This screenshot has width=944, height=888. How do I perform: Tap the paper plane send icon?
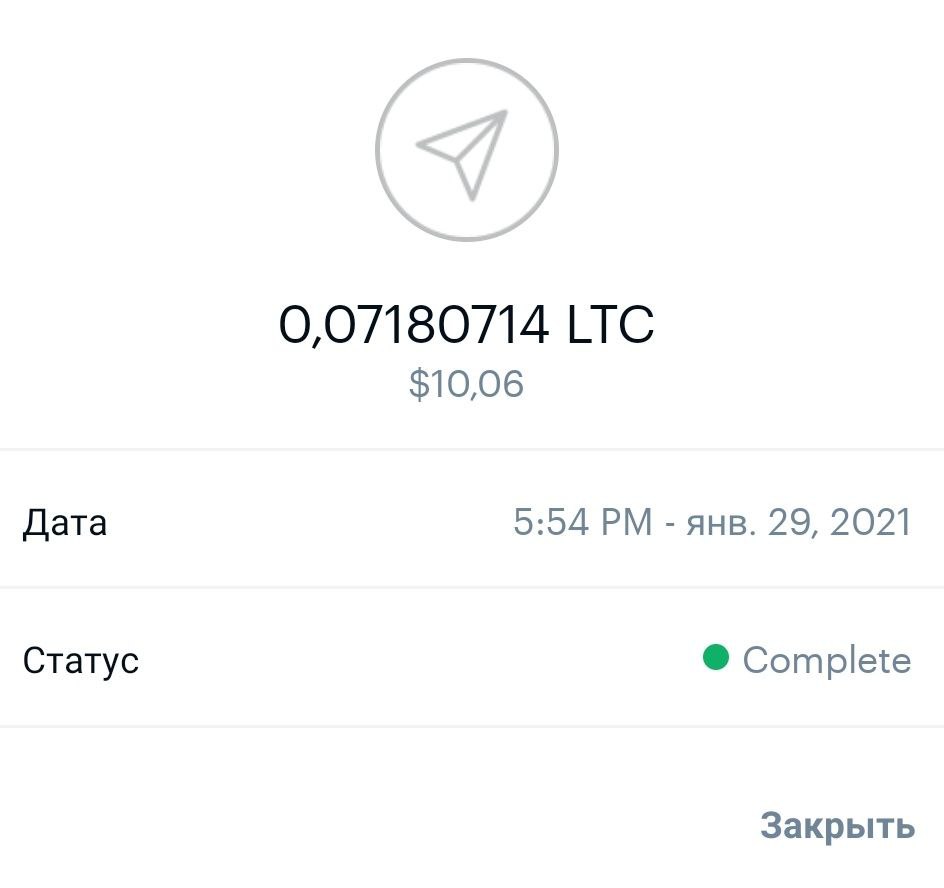coord(464,152)
